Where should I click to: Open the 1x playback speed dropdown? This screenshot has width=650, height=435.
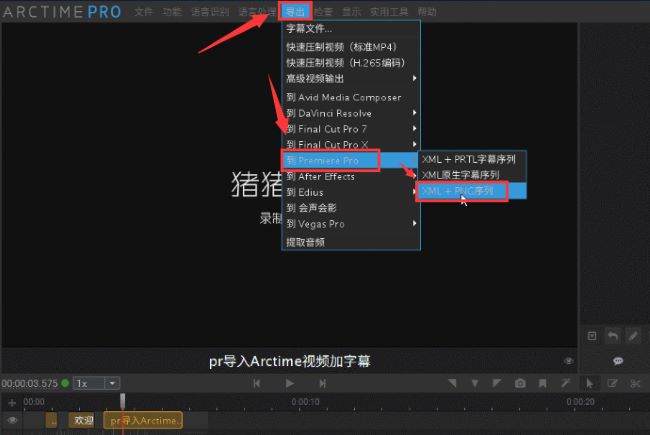tap(98, 383)
